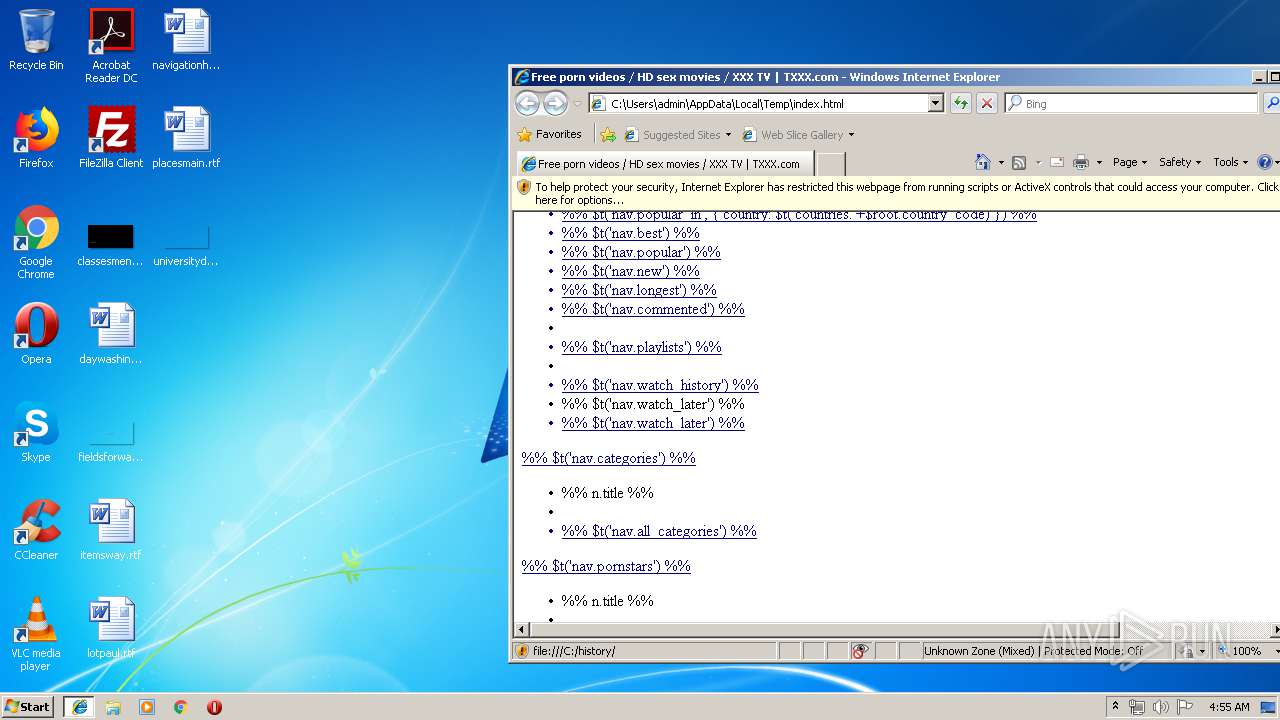1280x720 pixels.
Task: Follow the nav.categories heading link
Action: pyautogui.click(x=608, y=458)
